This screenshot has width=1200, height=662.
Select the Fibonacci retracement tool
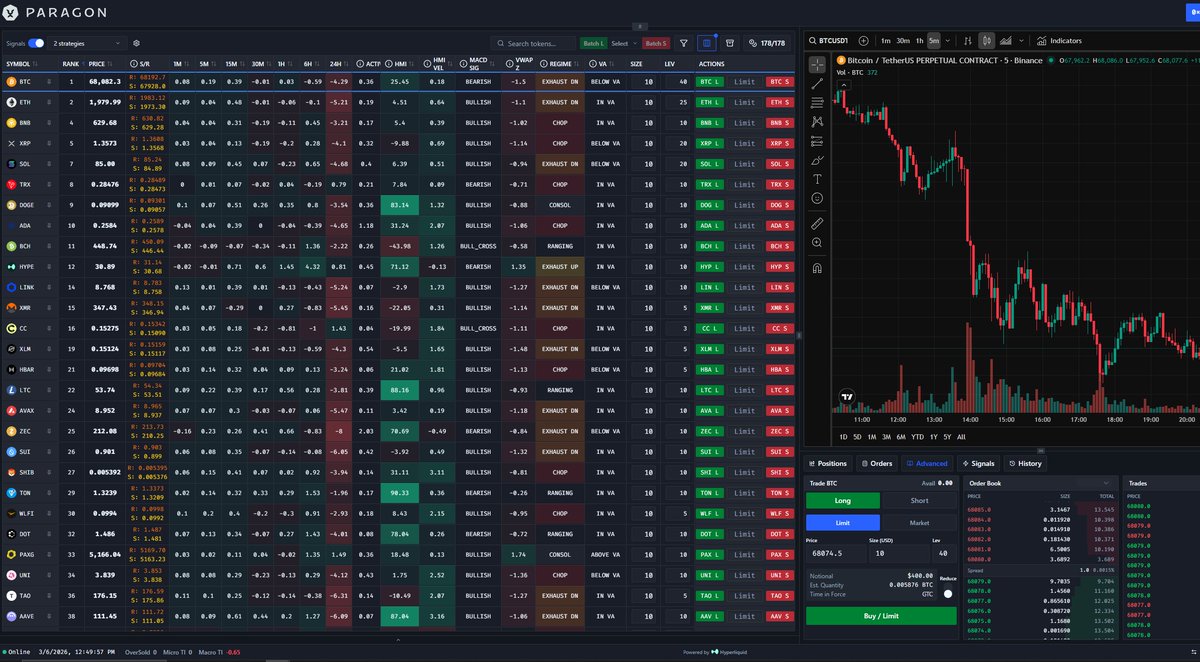pos(817,102)
